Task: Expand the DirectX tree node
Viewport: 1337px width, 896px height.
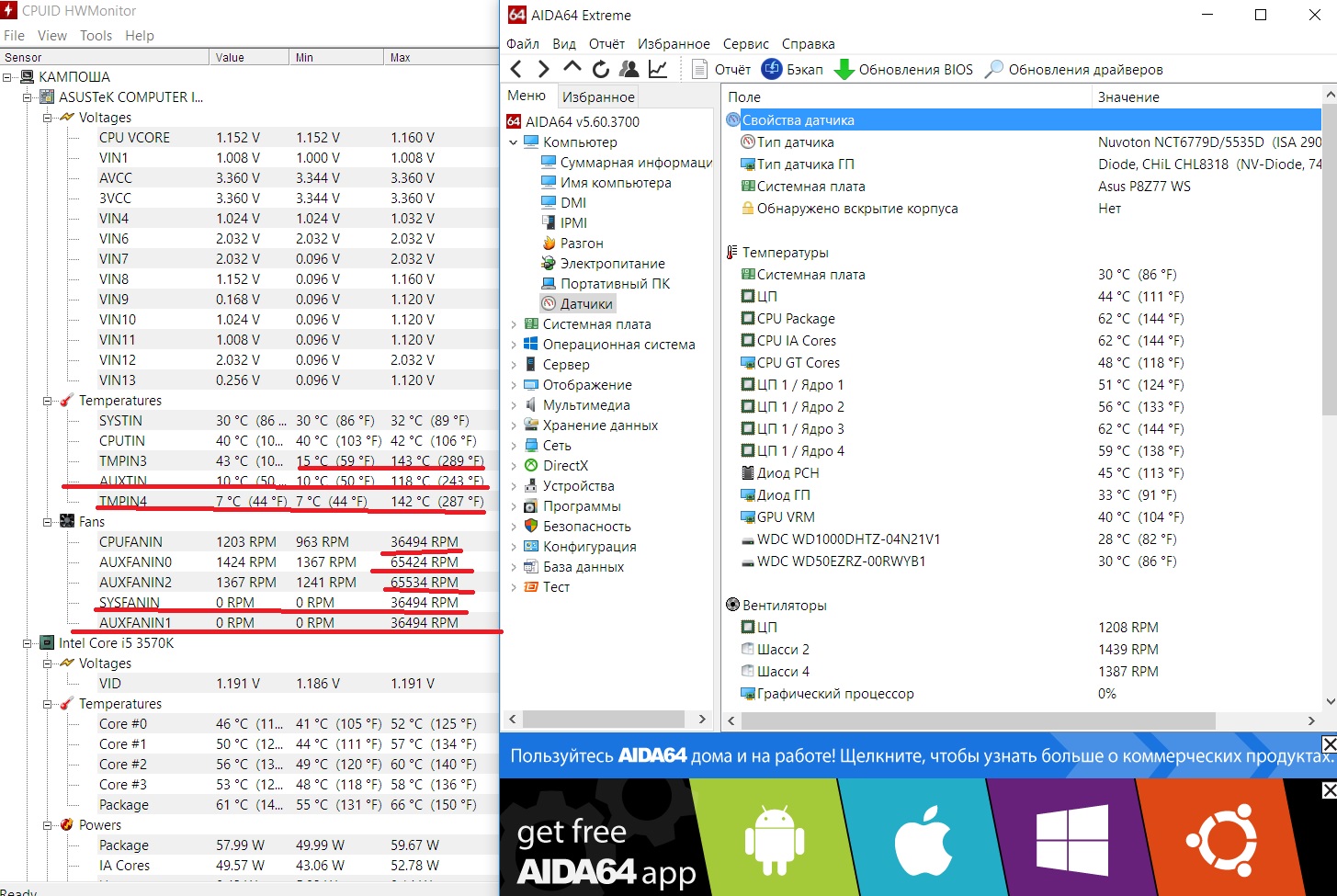Action: click(514, 466)
